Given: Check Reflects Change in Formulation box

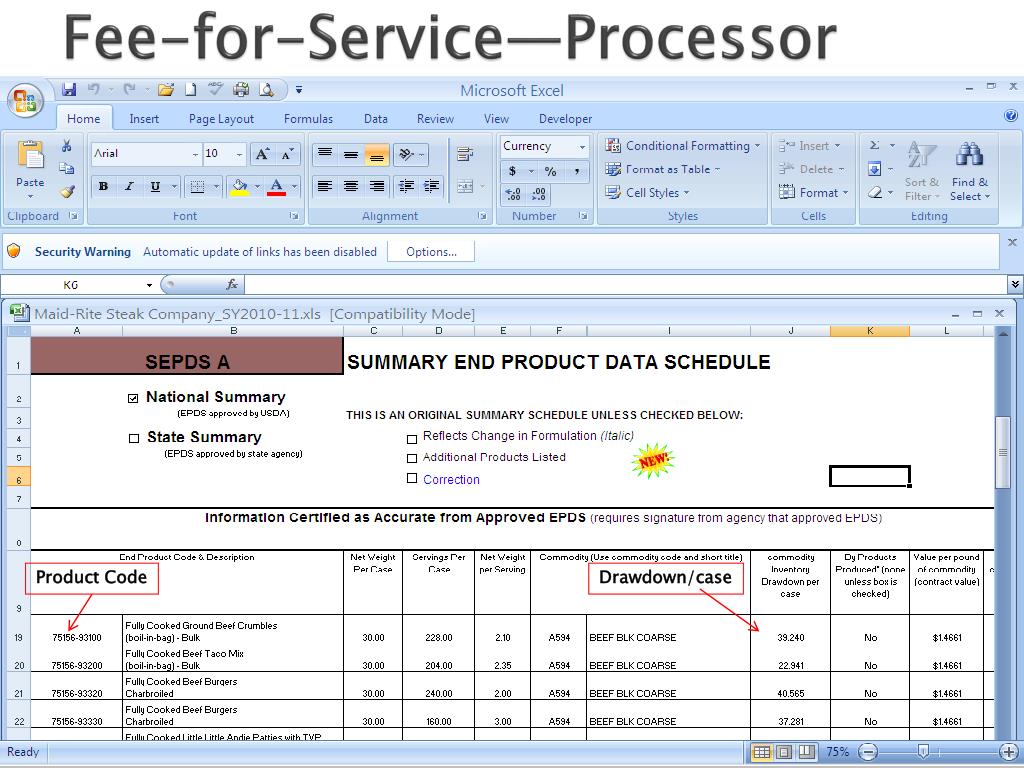Looking at the screenshot, I should click(x=411, y=439).
